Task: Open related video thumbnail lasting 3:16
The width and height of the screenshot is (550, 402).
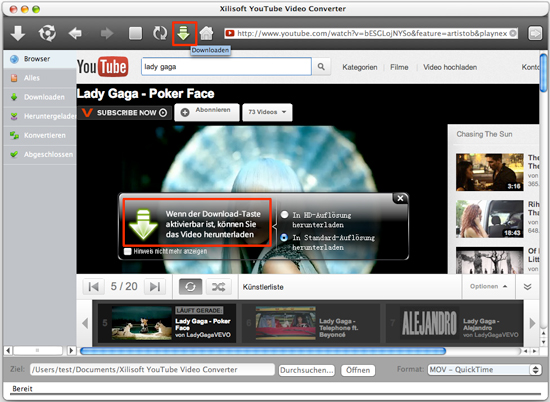Action: pos(490,172)
